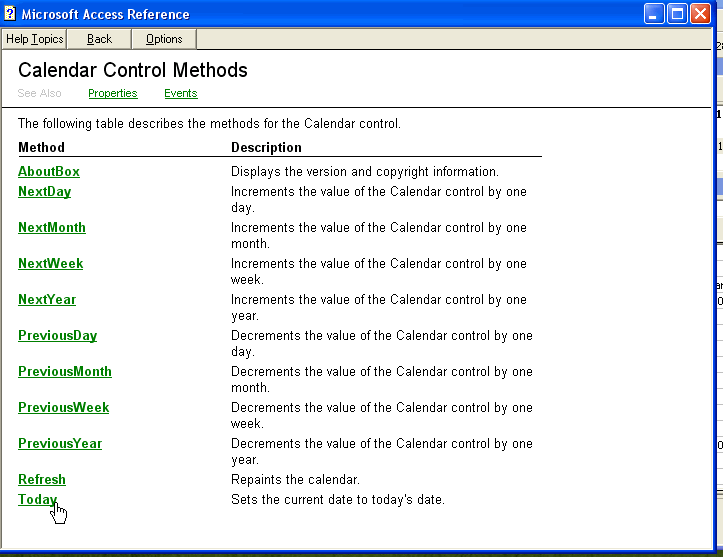Open the NextWeek method link

51,264
